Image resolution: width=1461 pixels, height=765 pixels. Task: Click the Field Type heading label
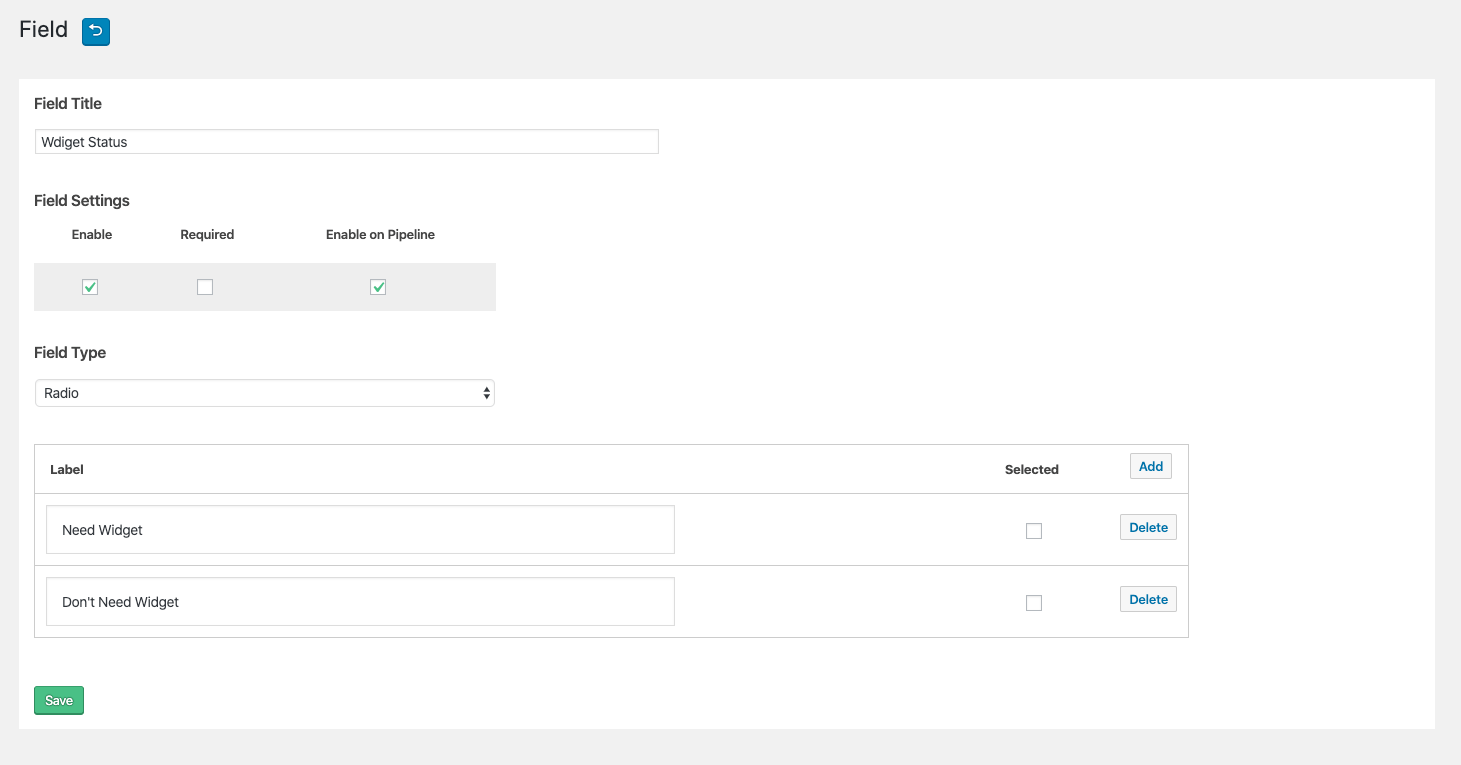[x=70, y=352]
